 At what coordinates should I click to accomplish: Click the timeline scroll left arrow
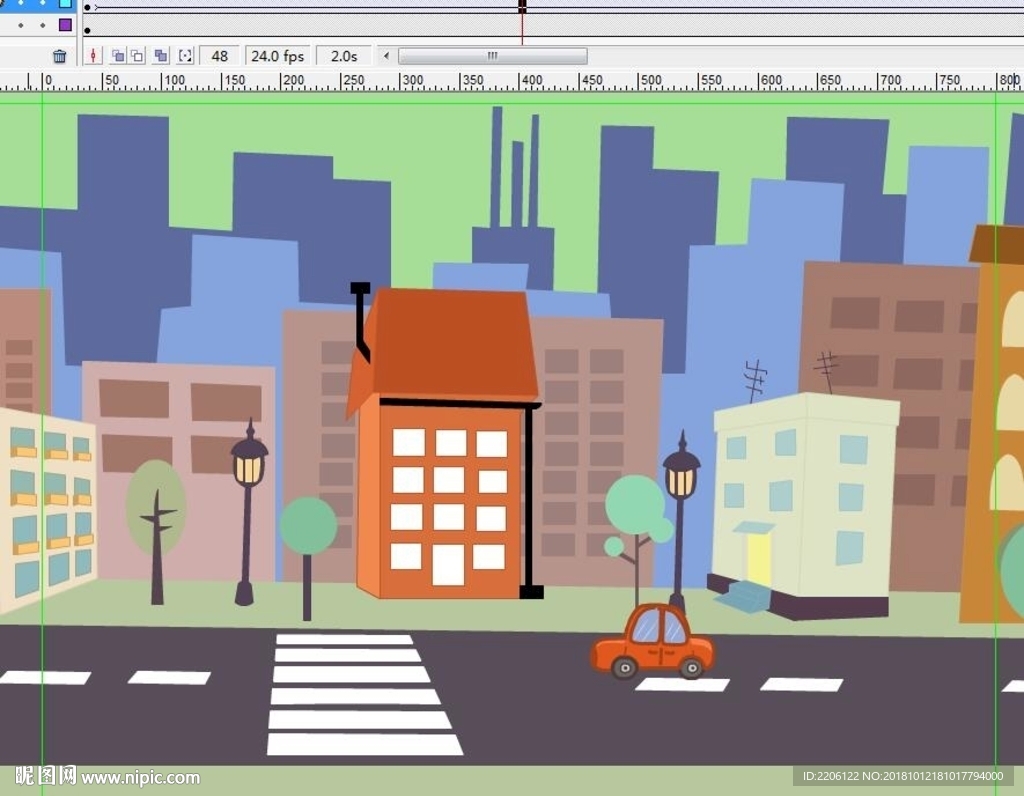pos(387,56)
